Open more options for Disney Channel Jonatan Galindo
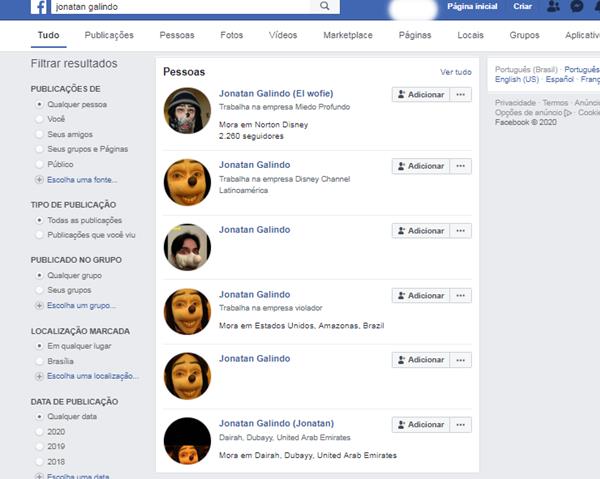Viewport: 600px width, 479px height. click(x=460, y=166)
